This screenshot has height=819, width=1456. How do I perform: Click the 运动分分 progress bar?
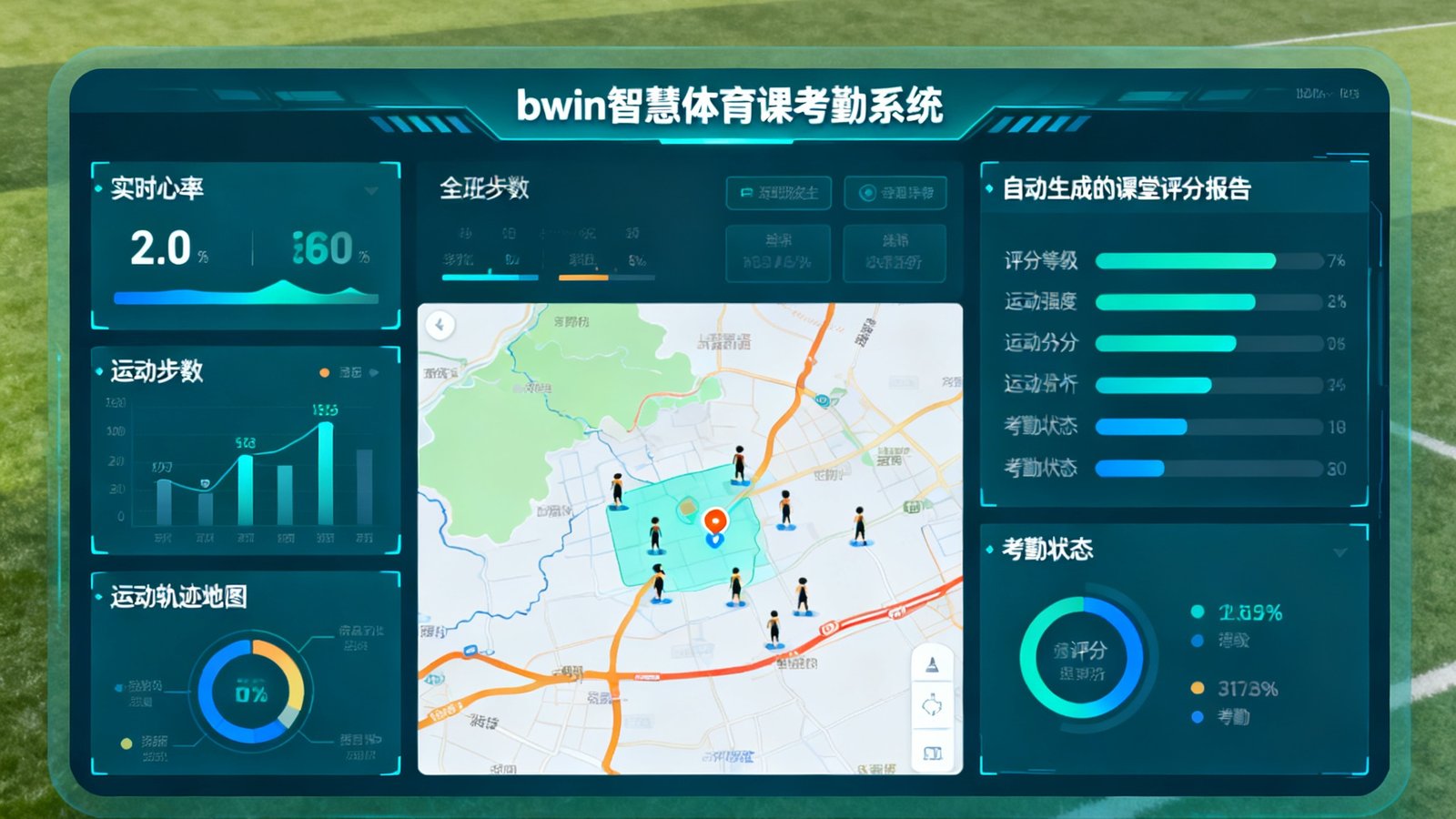1209,343
